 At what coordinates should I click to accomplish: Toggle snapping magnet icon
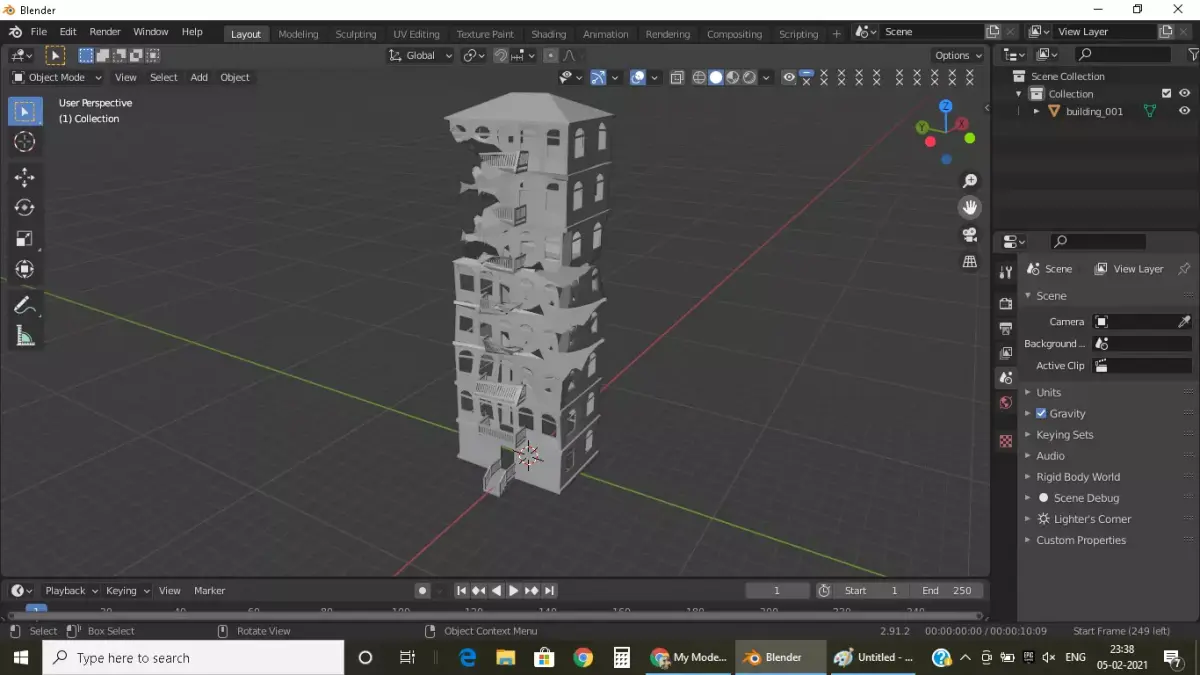click(x=501, y=56)
